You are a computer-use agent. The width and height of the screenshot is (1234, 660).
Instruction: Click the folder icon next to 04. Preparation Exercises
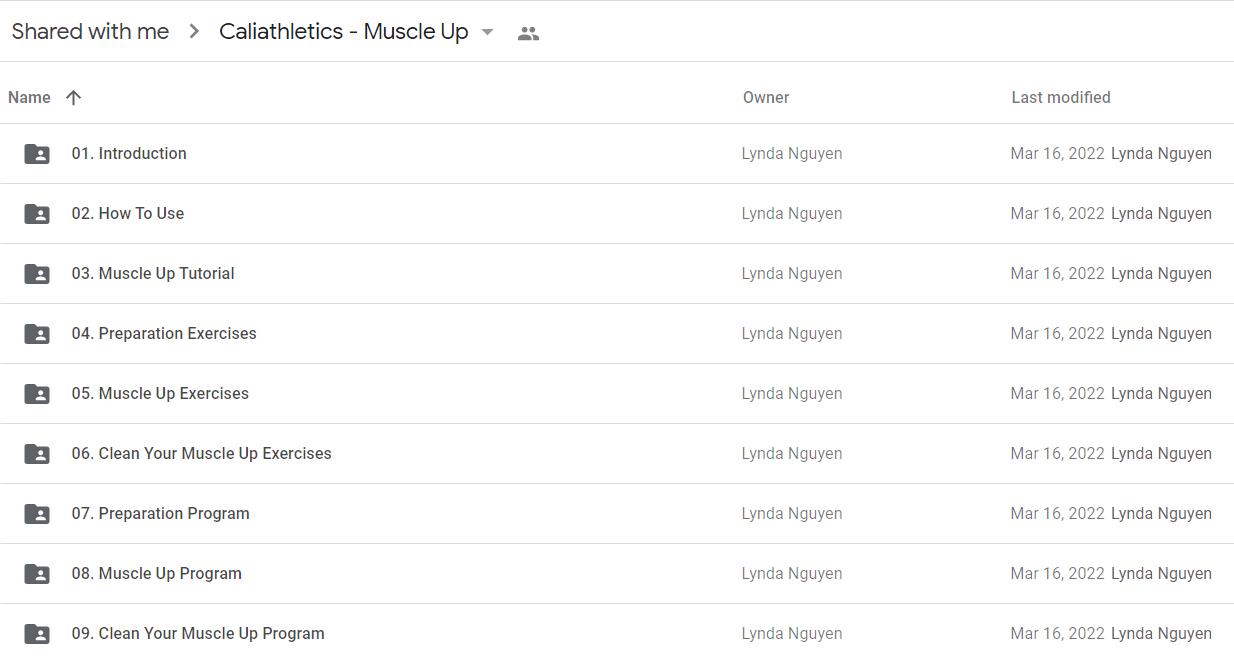pos(37,334)
